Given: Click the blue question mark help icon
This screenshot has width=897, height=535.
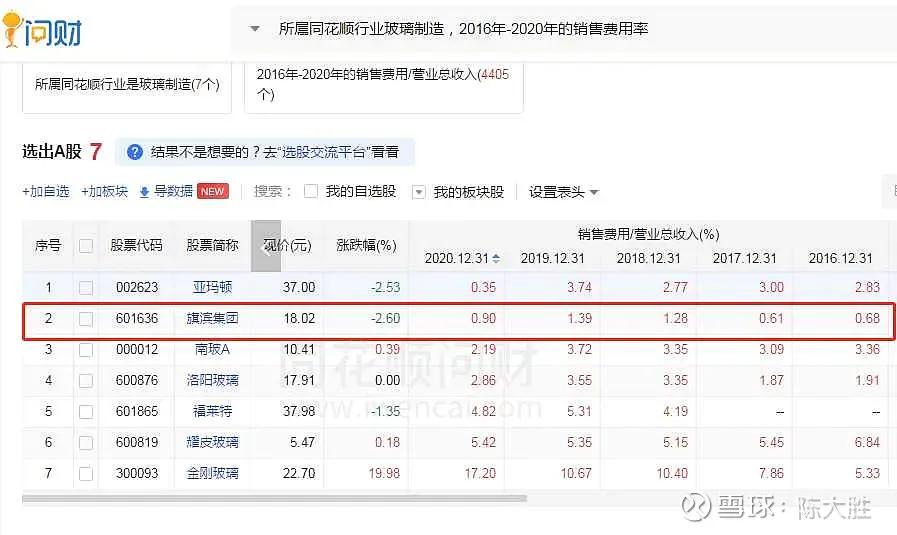Looking at the screenshot, I should point(135,152).
